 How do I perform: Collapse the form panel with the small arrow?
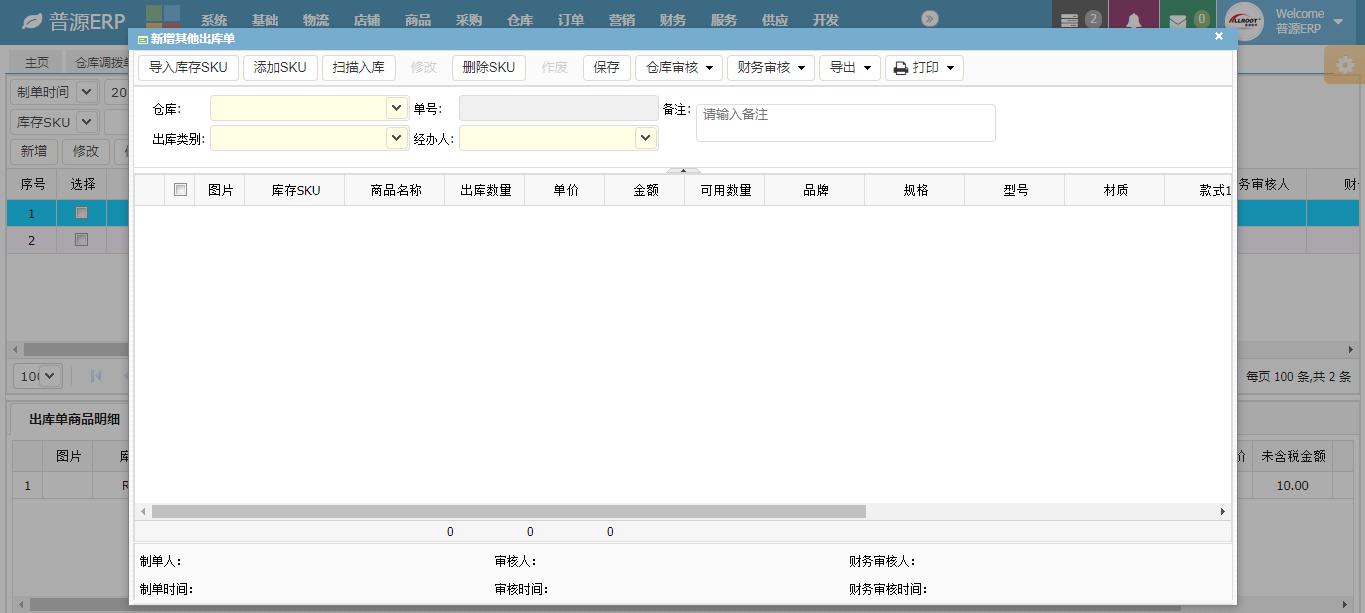tap(683, 171)
